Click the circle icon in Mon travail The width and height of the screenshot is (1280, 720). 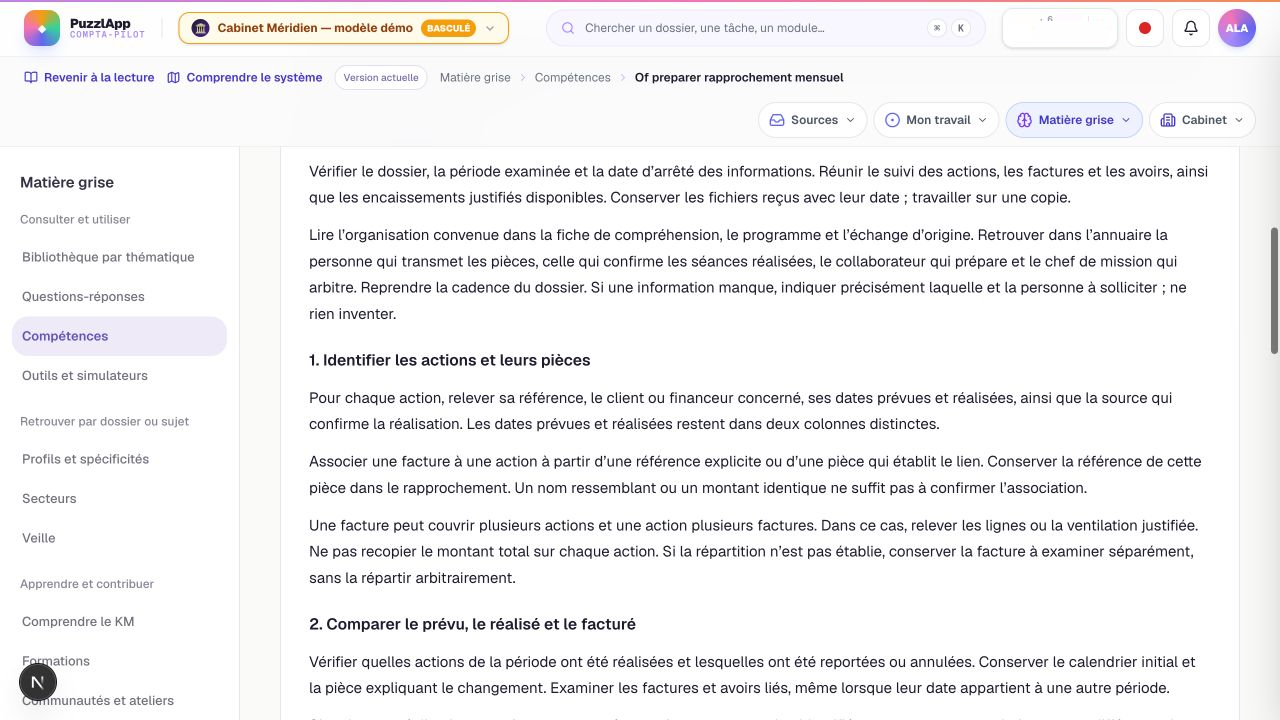(x=892, y=120)
